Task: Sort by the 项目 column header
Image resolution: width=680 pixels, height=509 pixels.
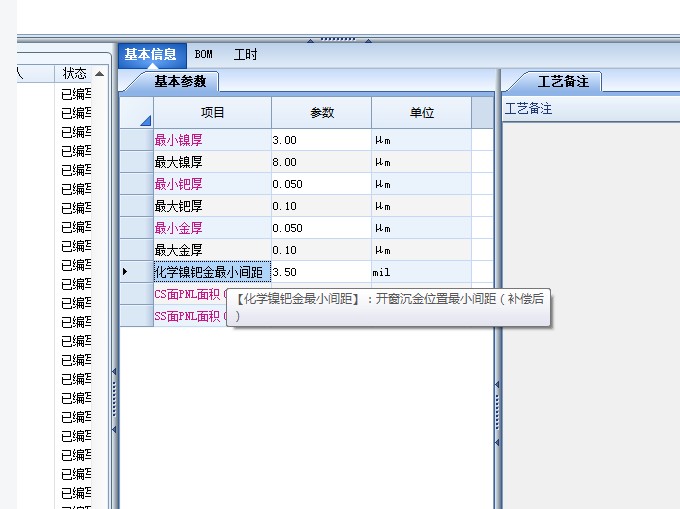Action: (212, 113)
